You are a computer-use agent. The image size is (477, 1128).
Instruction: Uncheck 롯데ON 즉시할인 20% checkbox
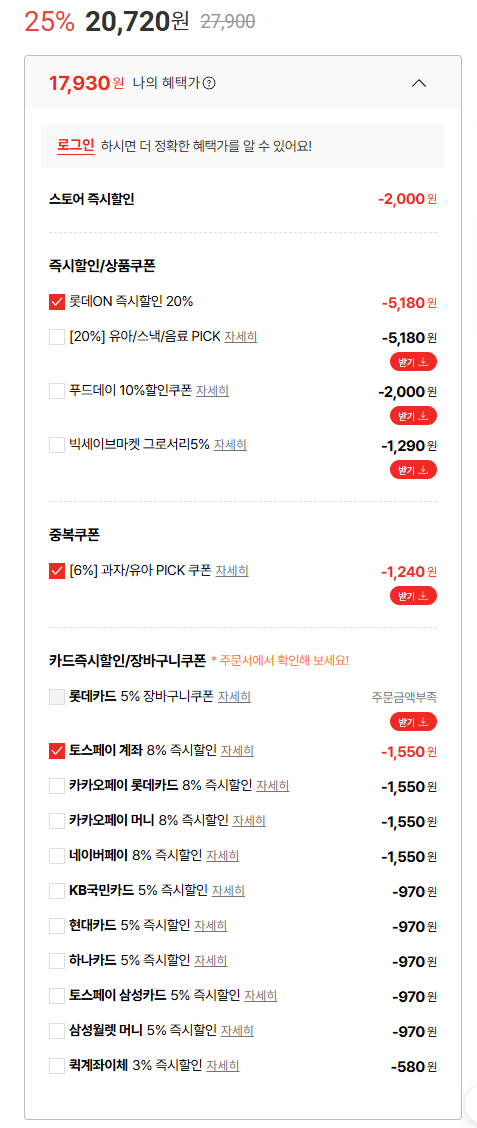tap(57, 301)
